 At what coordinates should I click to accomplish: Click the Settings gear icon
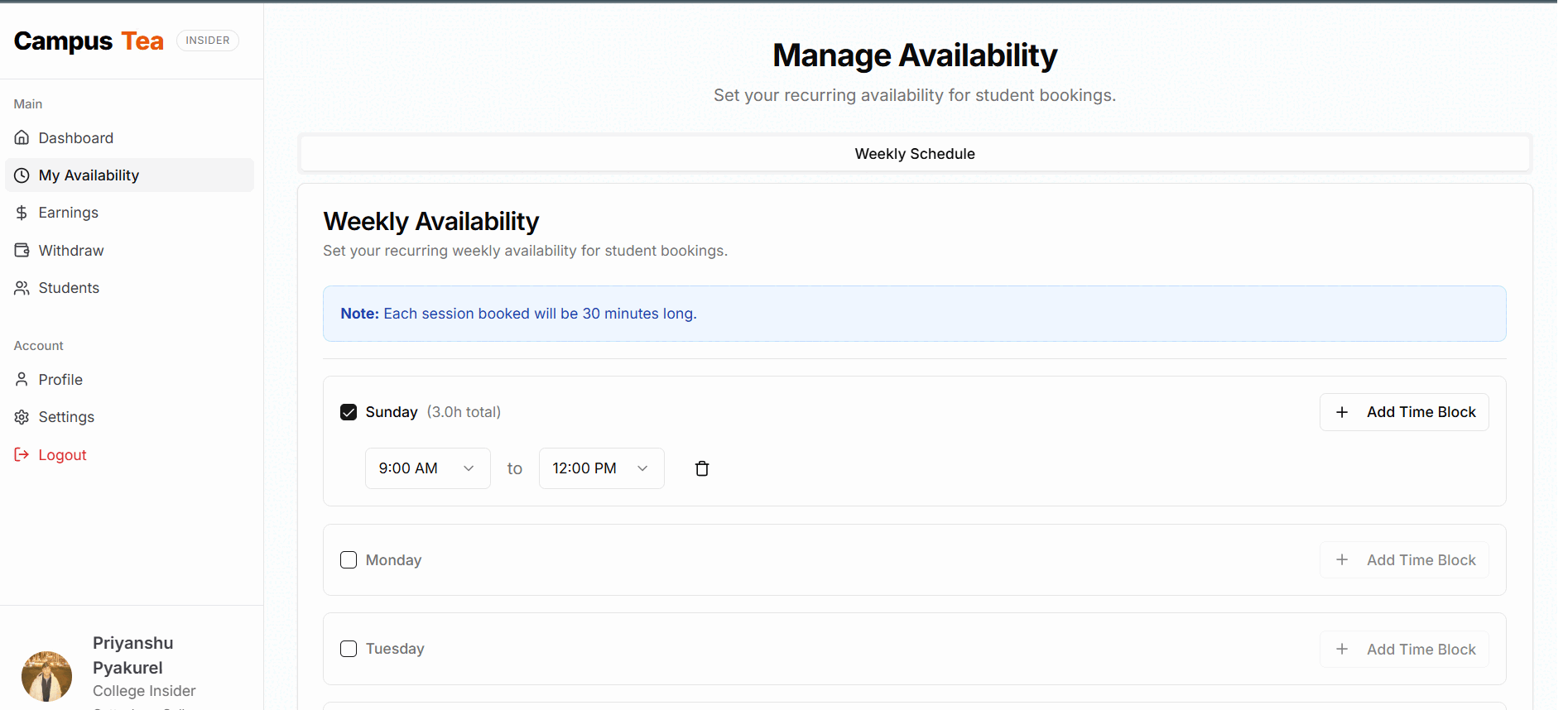(22, 417)
